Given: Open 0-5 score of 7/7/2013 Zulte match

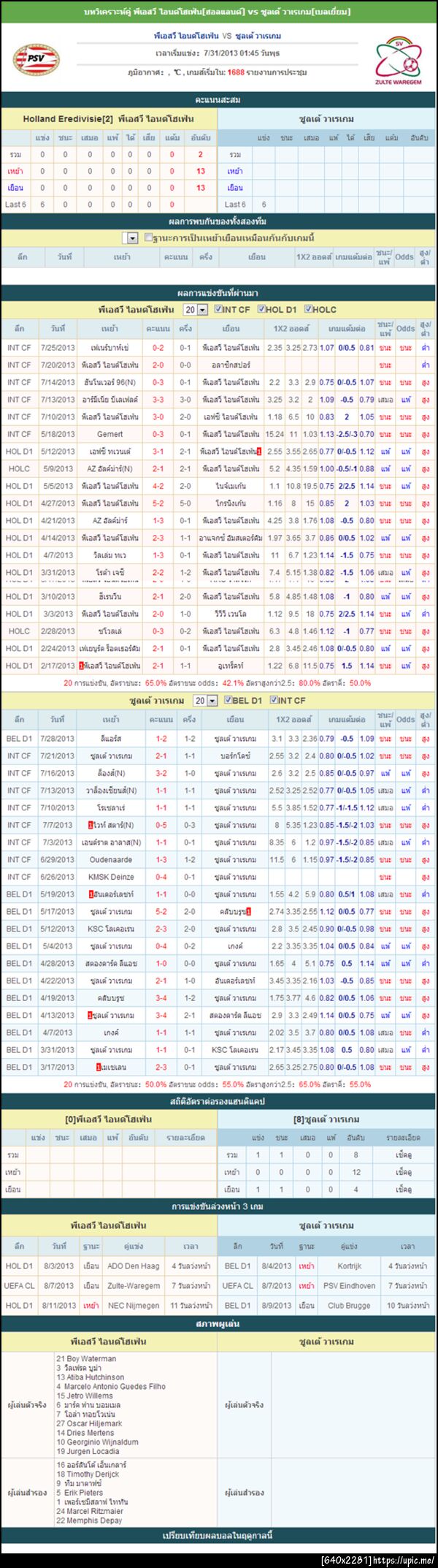Looking at the screenshot, I should [x=161, y=825].
